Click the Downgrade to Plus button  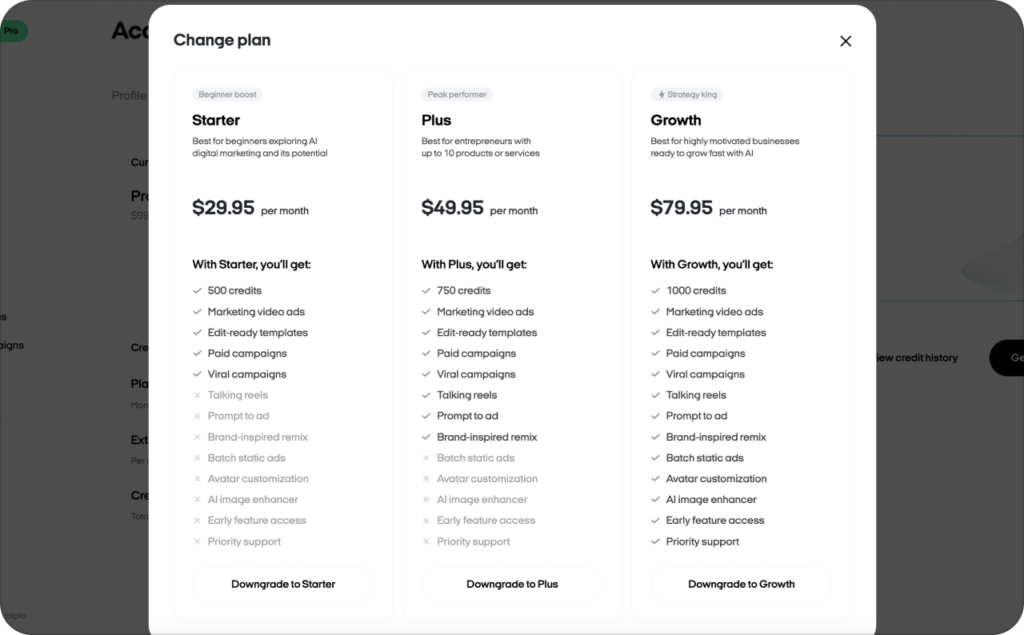coord(512,583)
